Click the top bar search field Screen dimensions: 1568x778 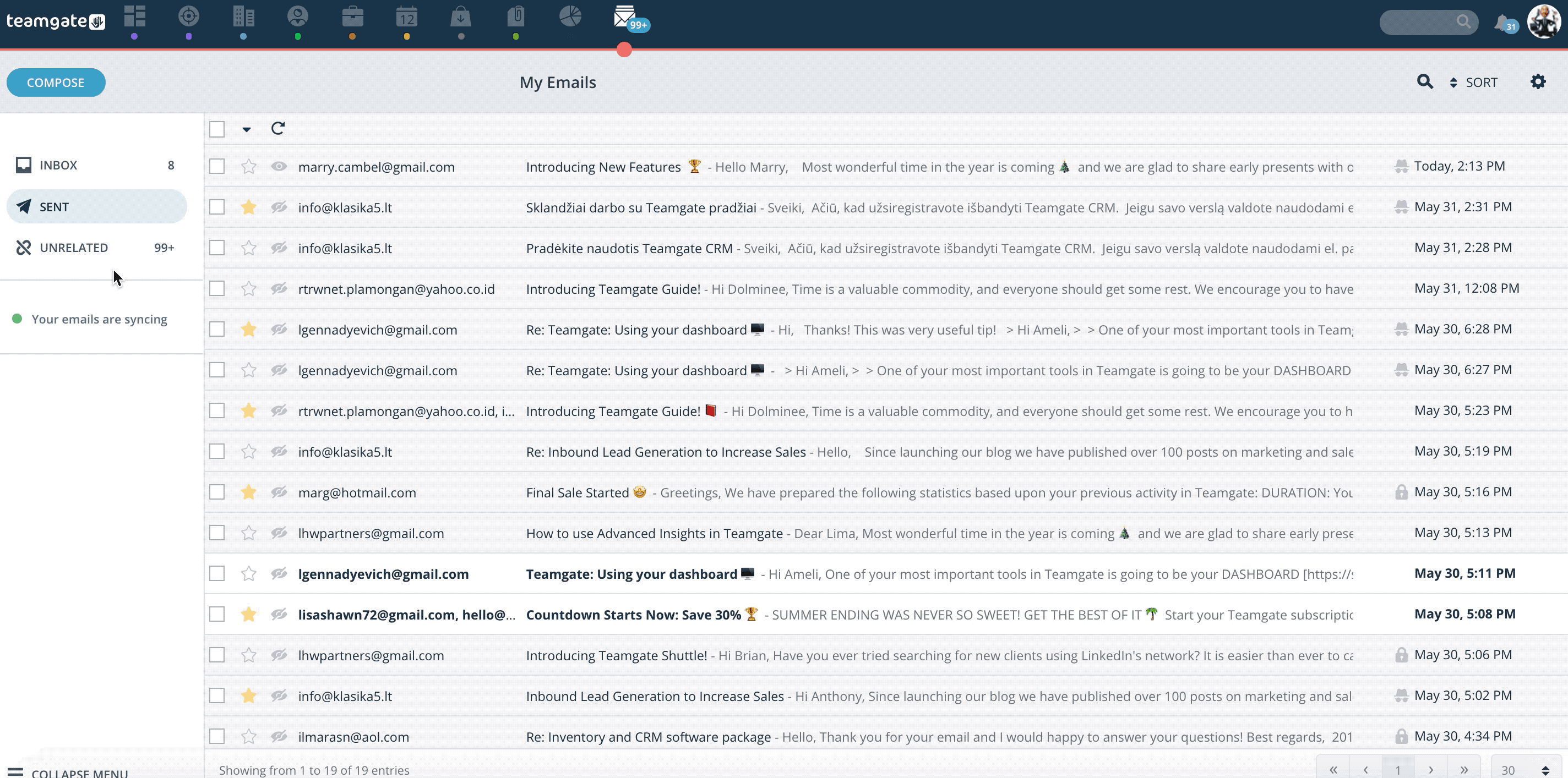click(1428, 23)
